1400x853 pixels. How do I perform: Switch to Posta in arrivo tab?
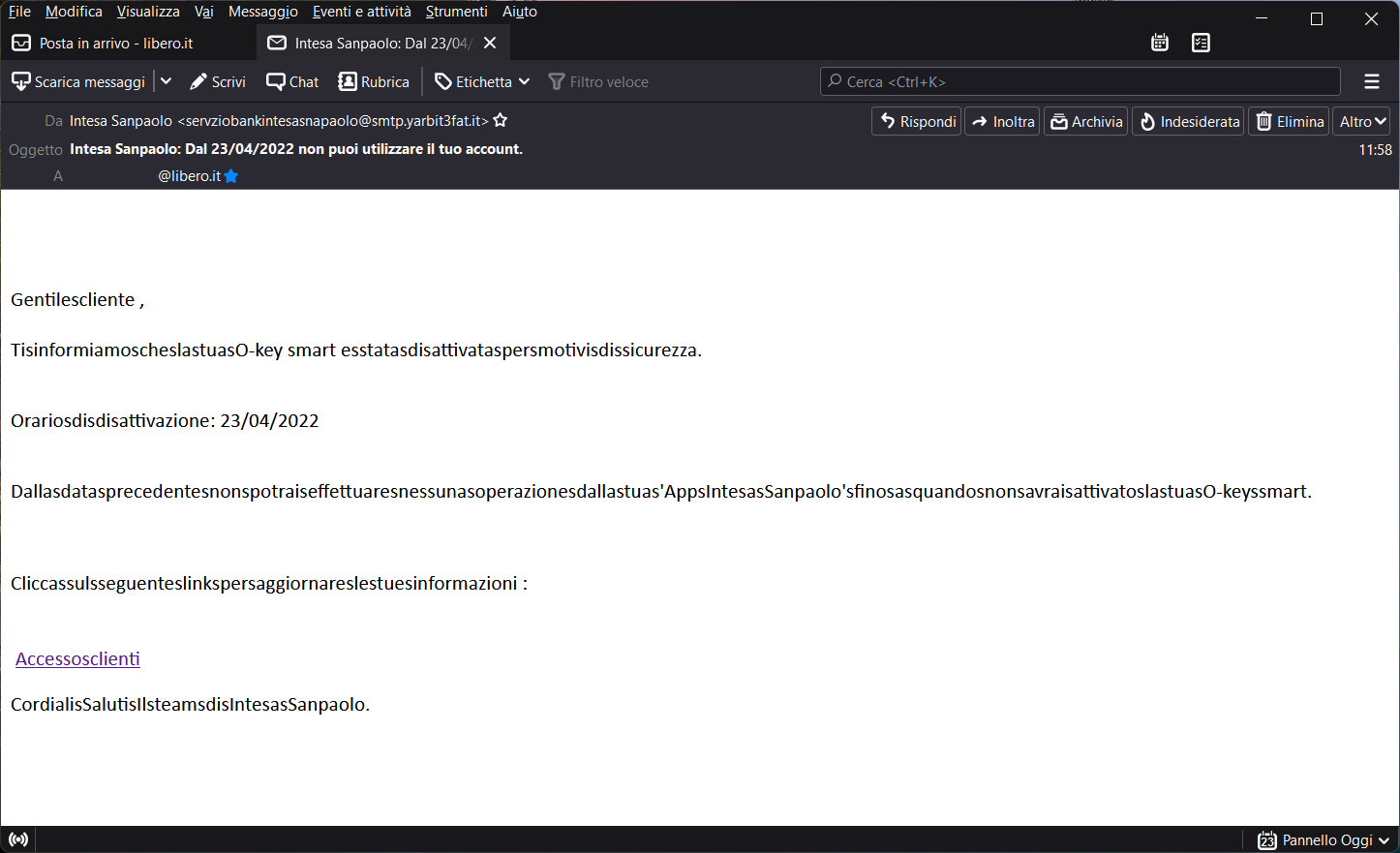(x=128, y=43)
